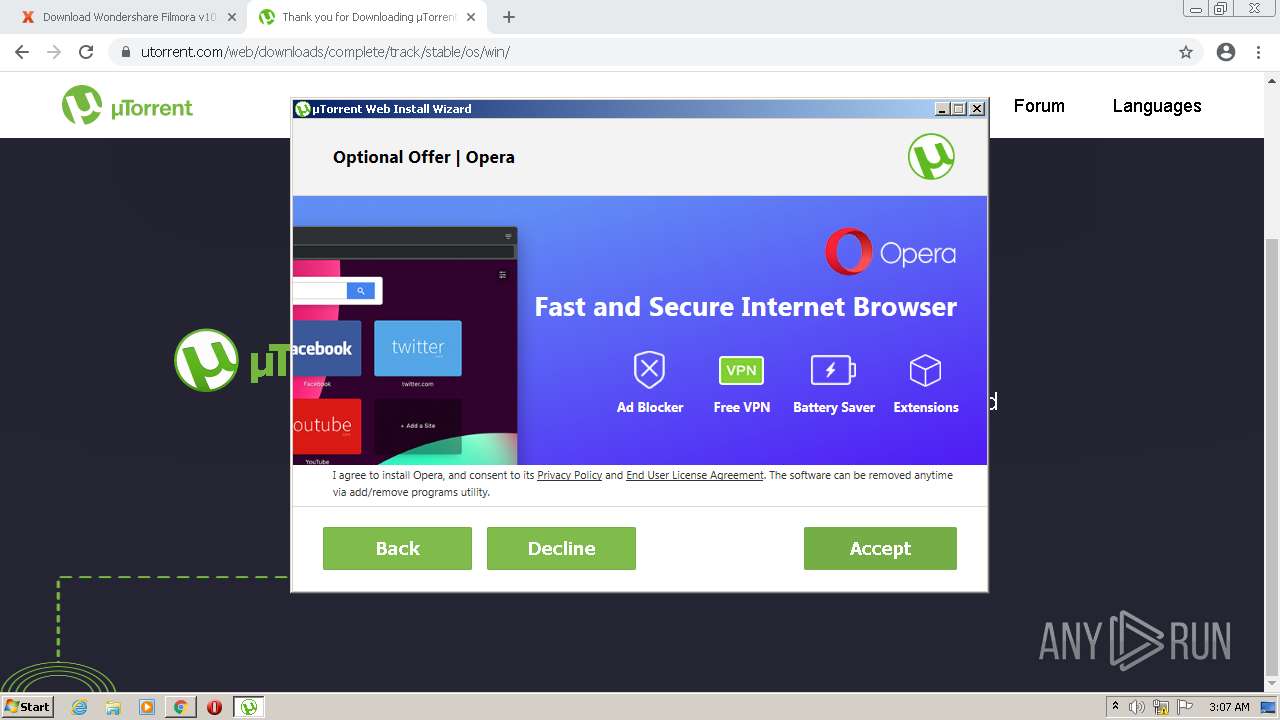Click the Add a Site tile
Viewport: 1280px width, 720px height.
coord(418,425)
